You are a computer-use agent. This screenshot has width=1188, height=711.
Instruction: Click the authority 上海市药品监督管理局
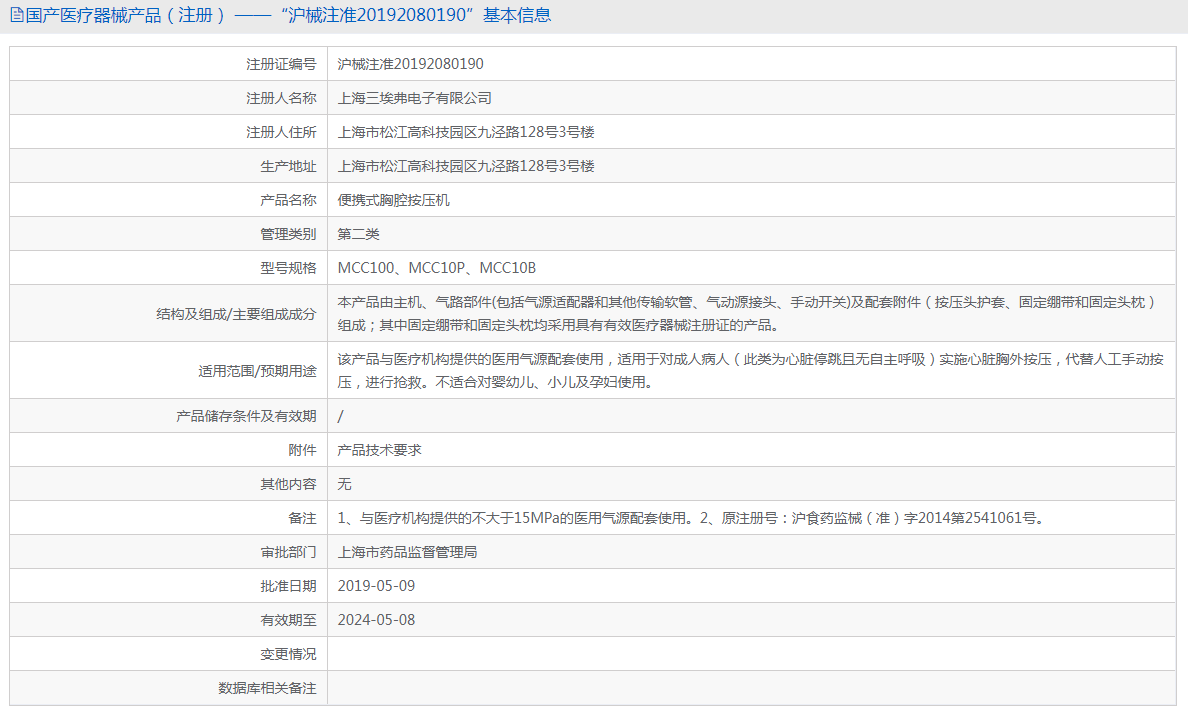point(408,553)
